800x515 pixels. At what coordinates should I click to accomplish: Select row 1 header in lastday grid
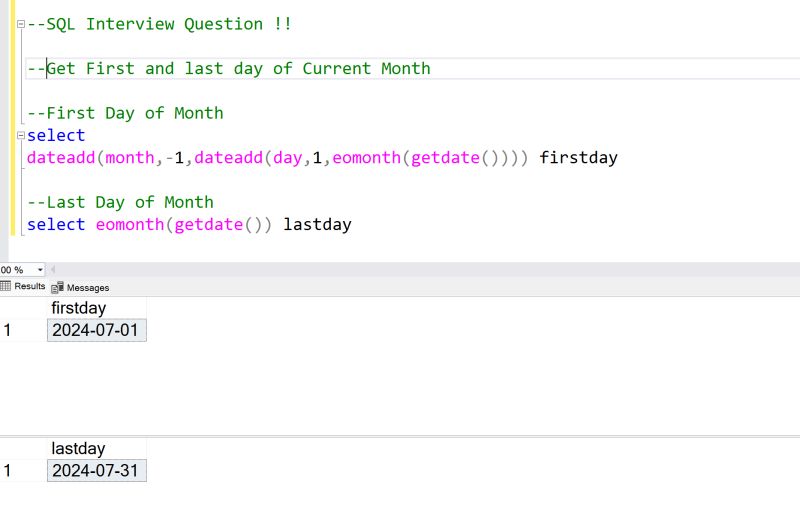[8, 471]
